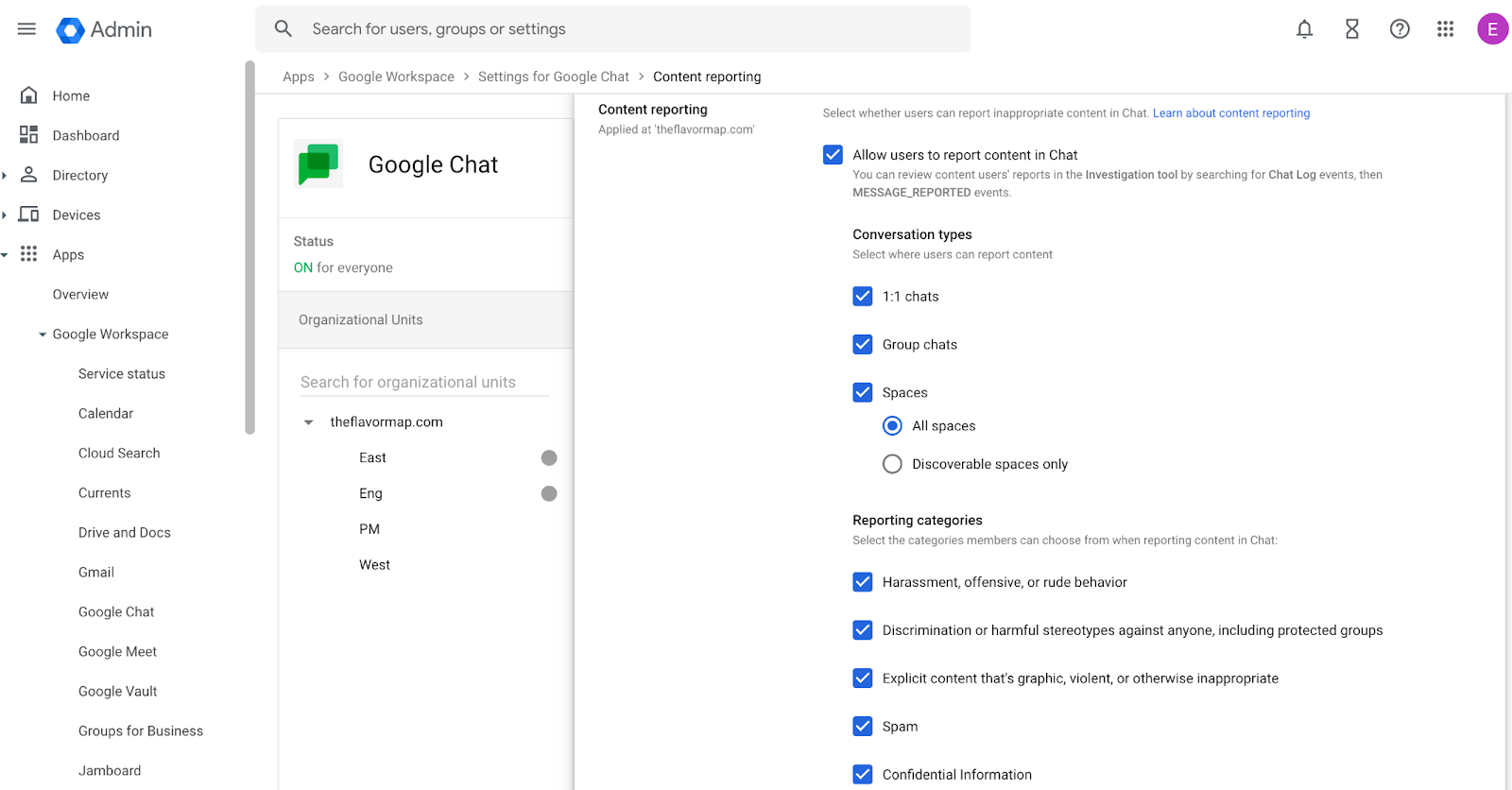This screenshot has width=1512, height=790.
Task: Select the West organizational unit
Action: [374, 565]
